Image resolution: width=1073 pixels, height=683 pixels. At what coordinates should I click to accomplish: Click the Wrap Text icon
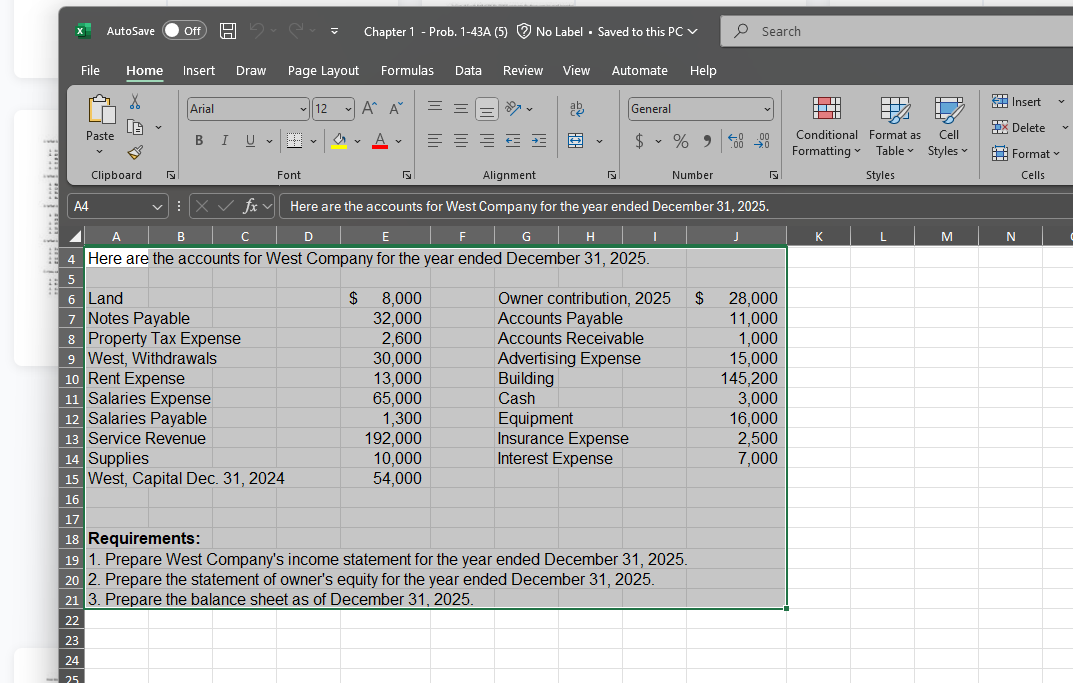tap(577, 109)
